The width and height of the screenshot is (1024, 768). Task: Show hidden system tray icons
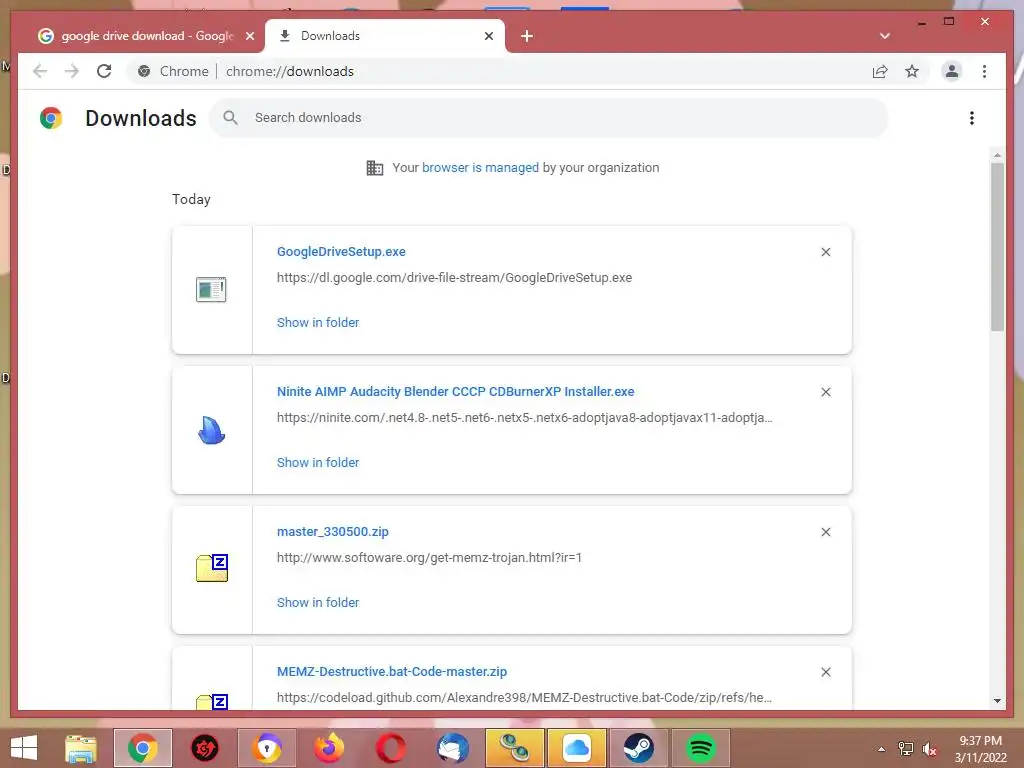point(881,749)
